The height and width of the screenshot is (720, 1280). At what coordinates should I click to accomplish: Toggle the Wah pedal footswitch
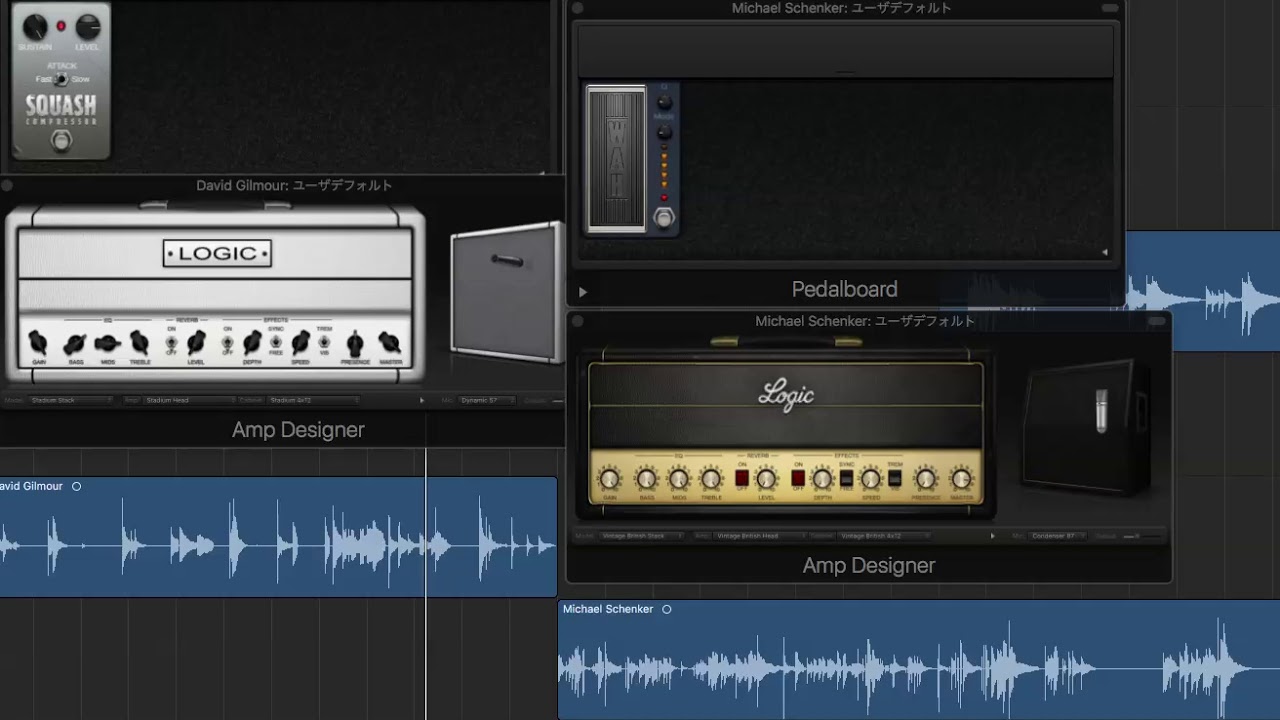(663, 217)
